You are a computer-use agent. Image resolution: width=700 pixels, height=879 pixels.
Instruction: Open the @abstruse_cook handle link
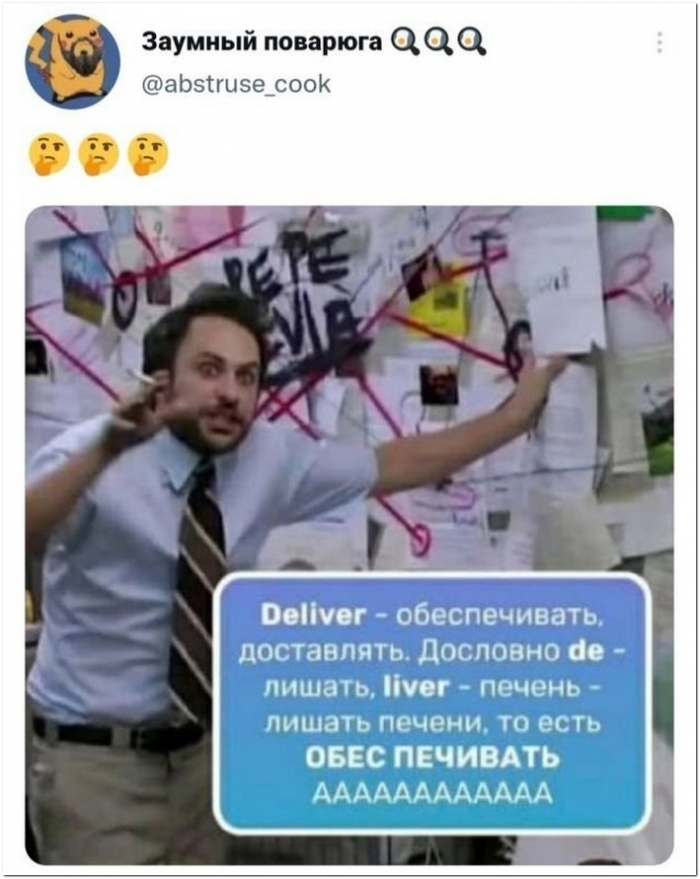[x=236, y=84]
